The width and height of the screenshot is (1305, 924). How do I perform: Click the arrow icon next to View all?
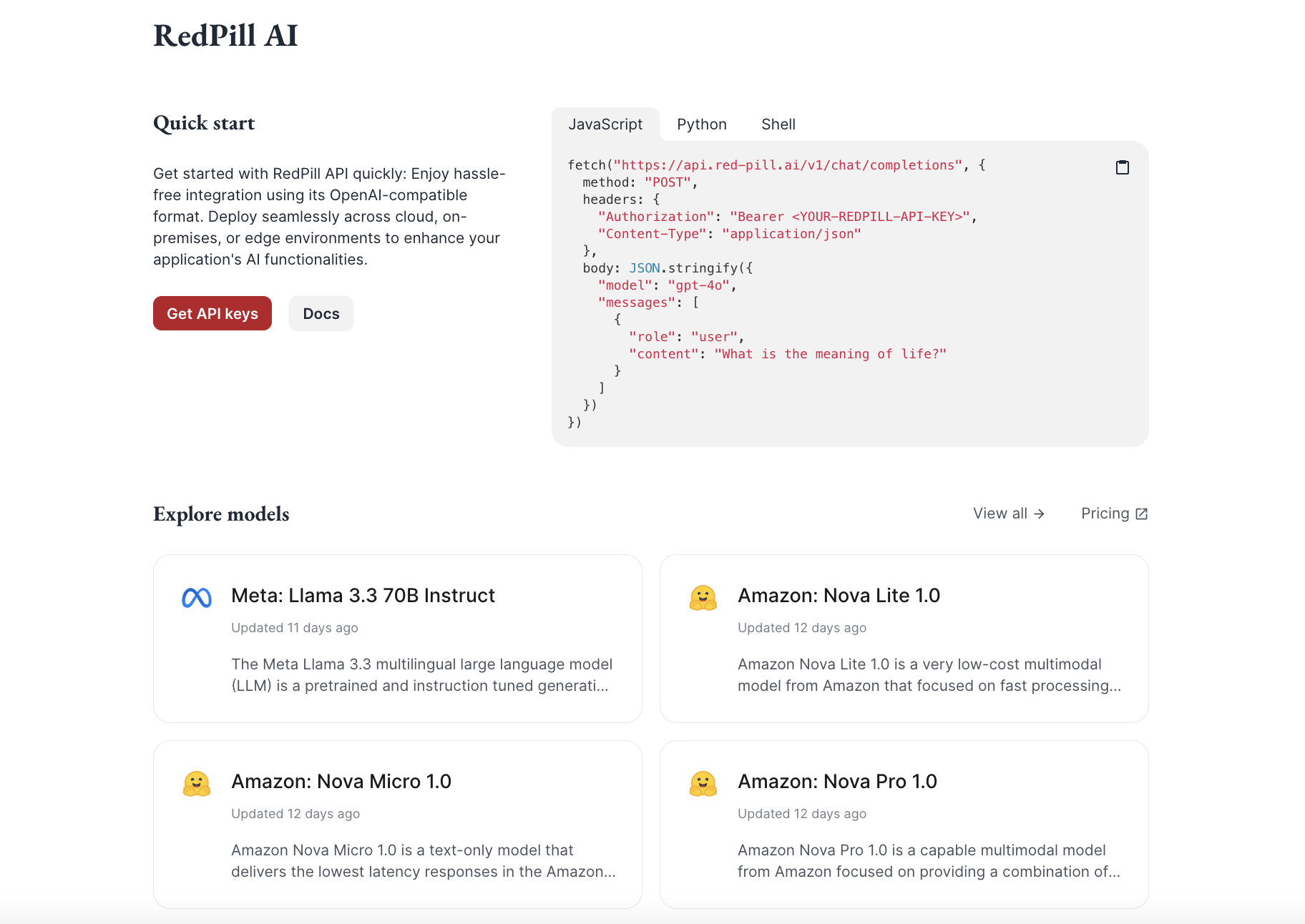(x=1040, y=513)
